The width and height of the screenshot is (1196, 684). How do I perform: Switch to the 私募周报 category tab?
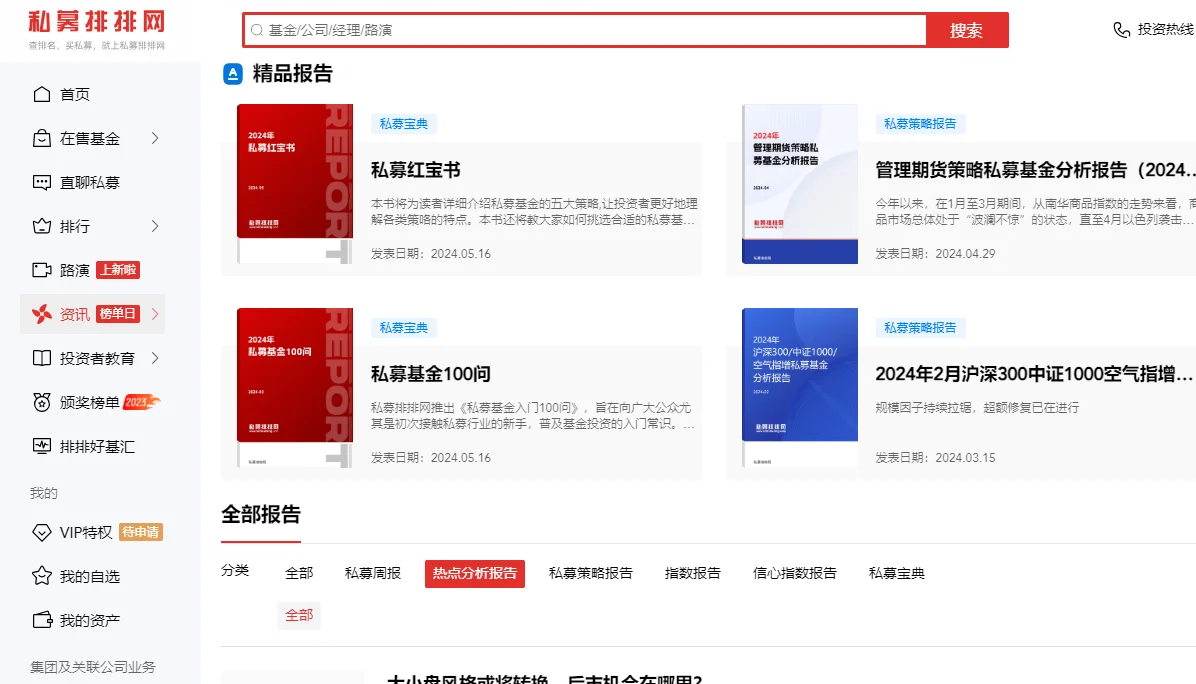click(x=372, y=573)
